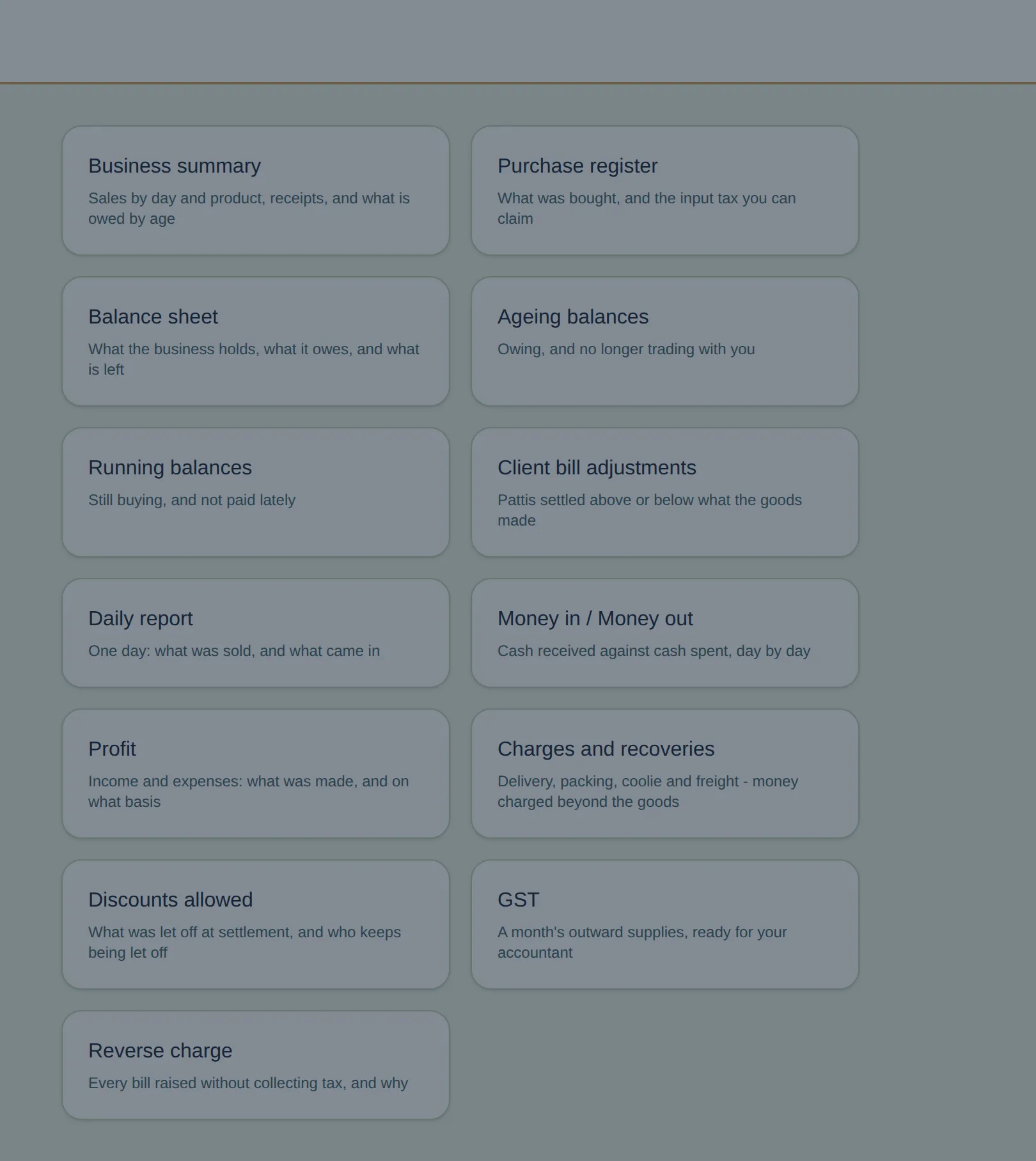The width and height of the screenshot is (1036, 1161).
Task: Select the Balance sheet report
Action: coord(256,341)
